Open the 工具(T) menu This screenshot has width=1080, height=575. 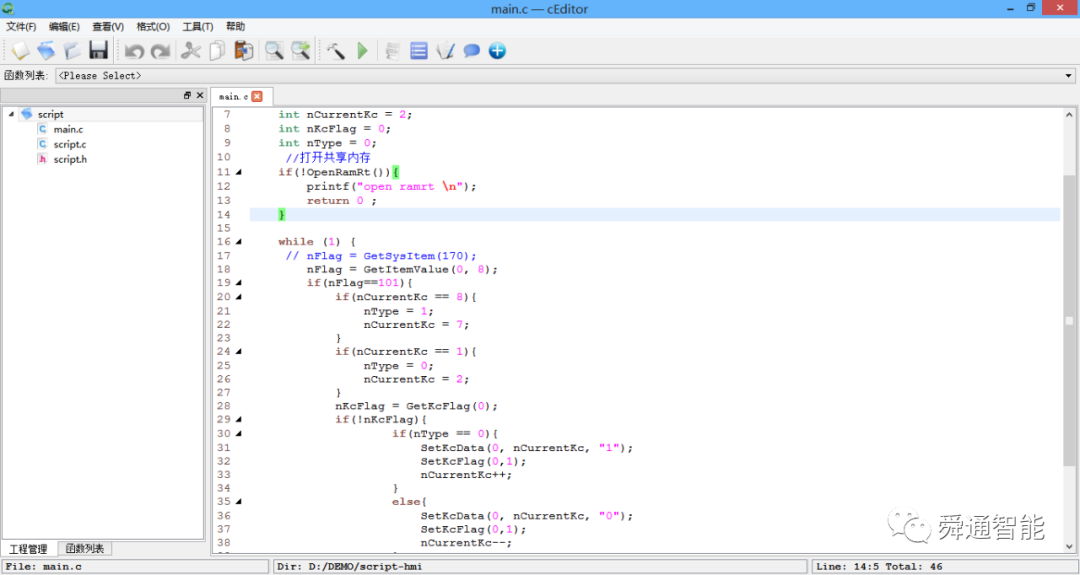198,26
